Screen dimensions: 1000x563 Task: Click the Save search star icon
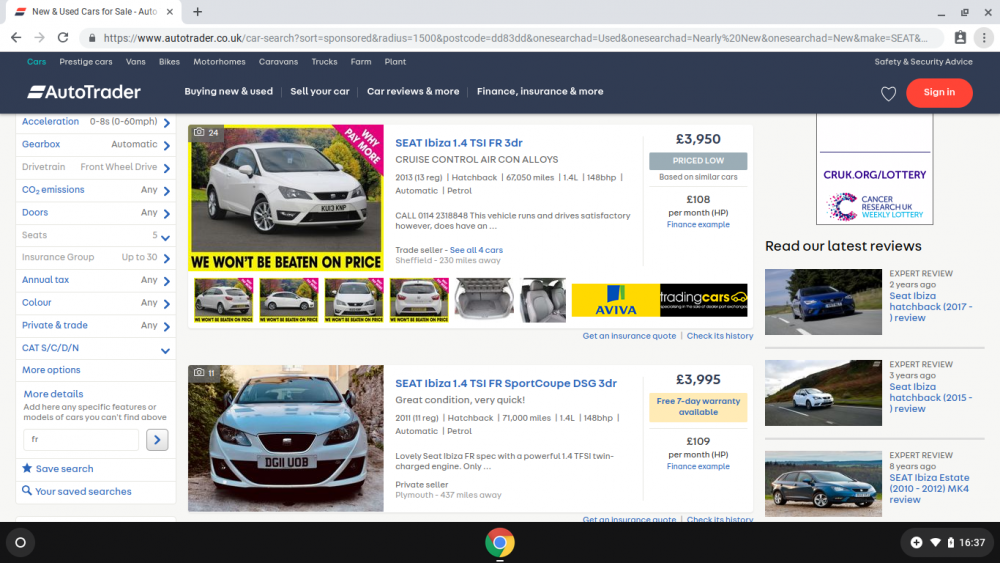click(27, 468)
